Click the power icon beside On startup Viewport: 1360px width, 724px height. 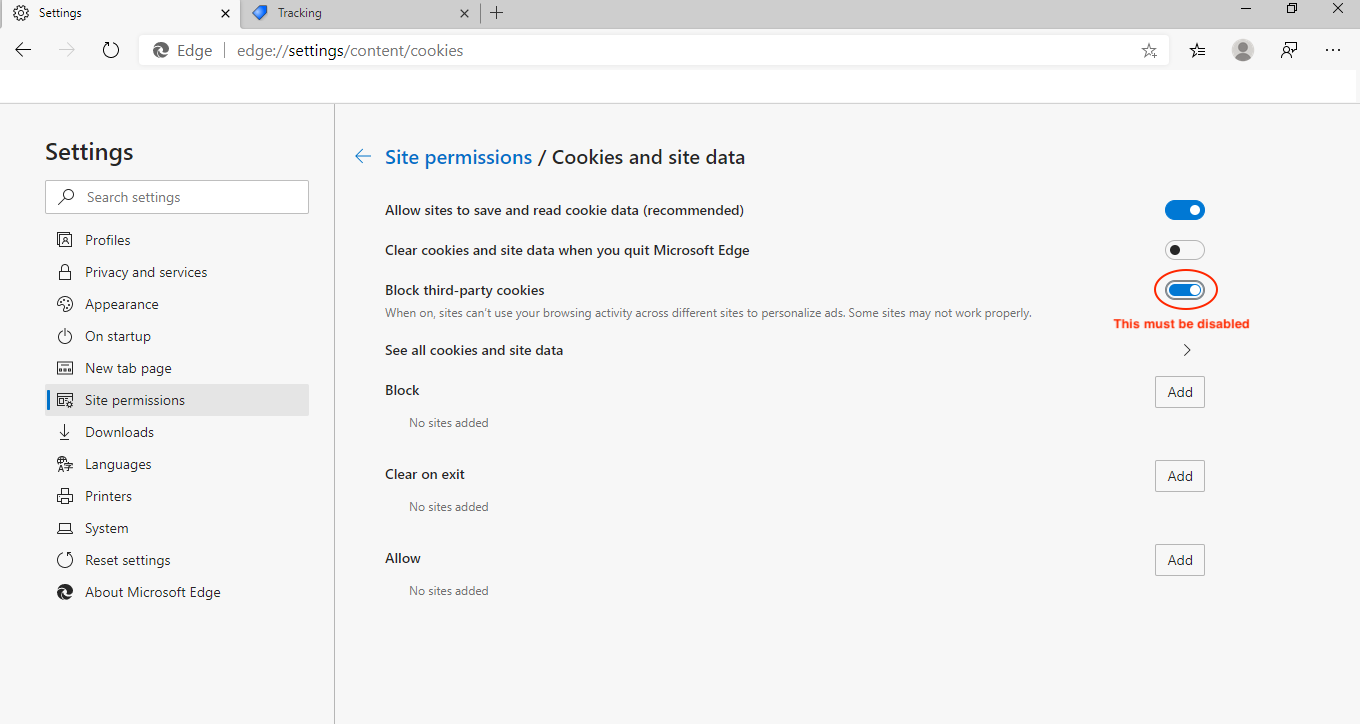[x=65, y=336]
